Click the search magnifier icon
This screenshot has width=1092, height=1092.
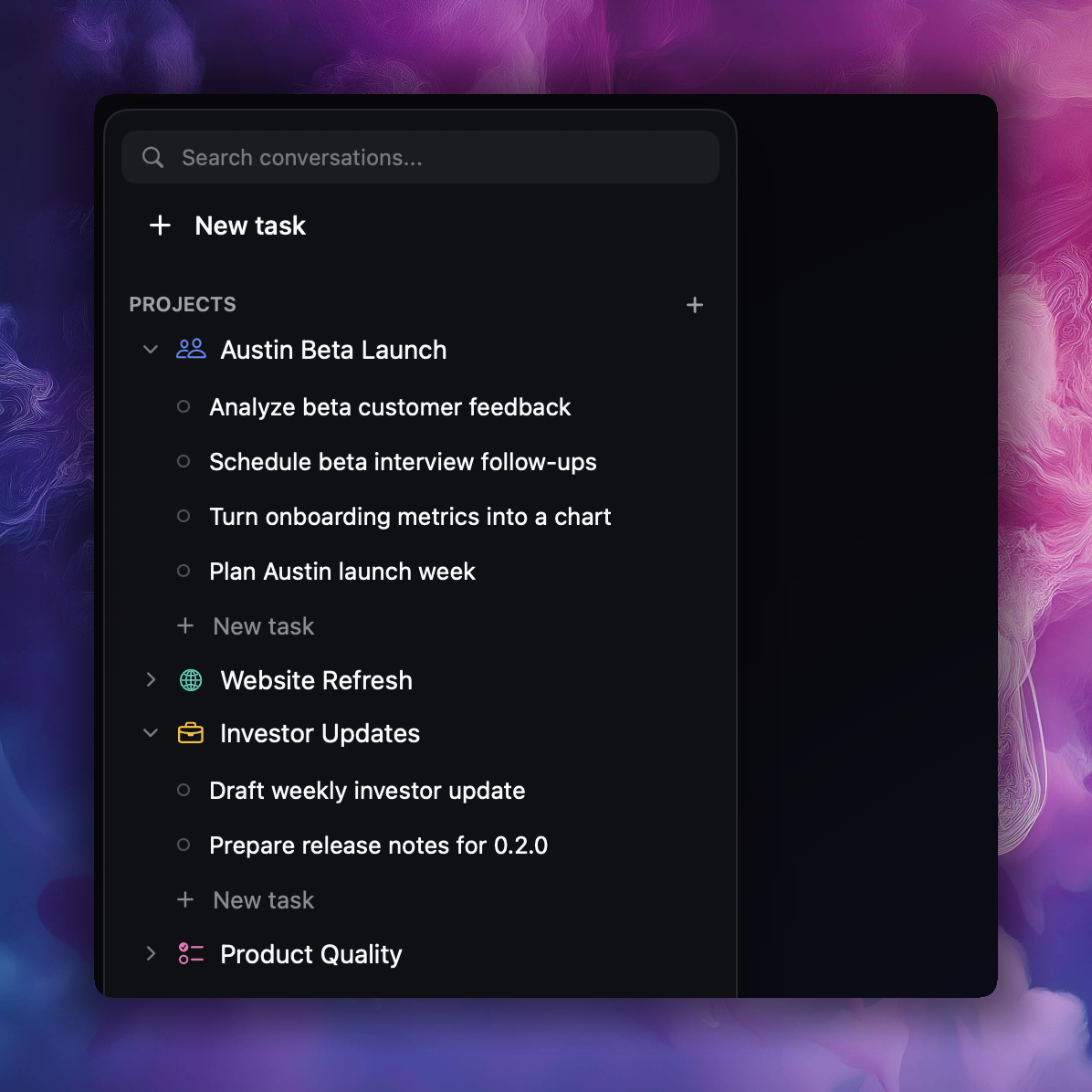click(152, 157)
